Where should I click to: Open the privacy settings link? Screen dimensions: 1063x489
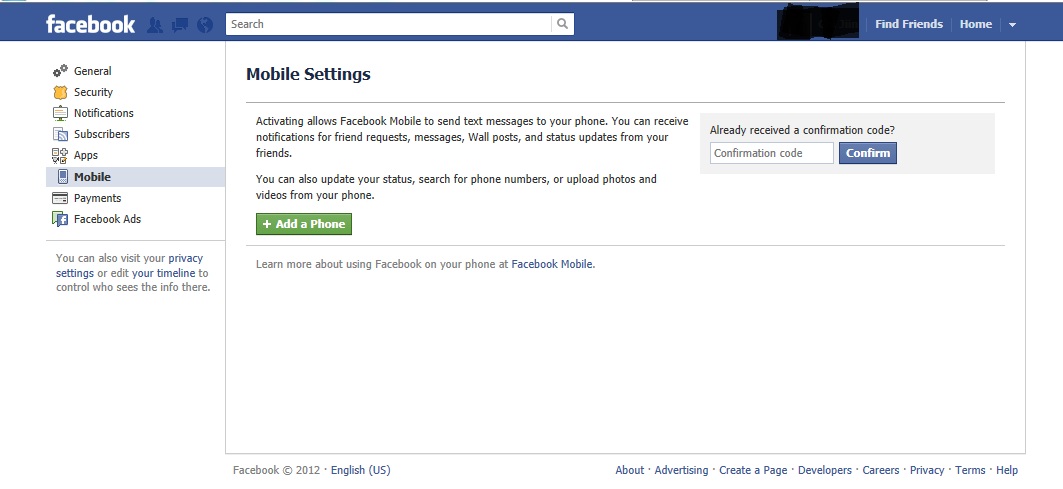click(129, 265)
